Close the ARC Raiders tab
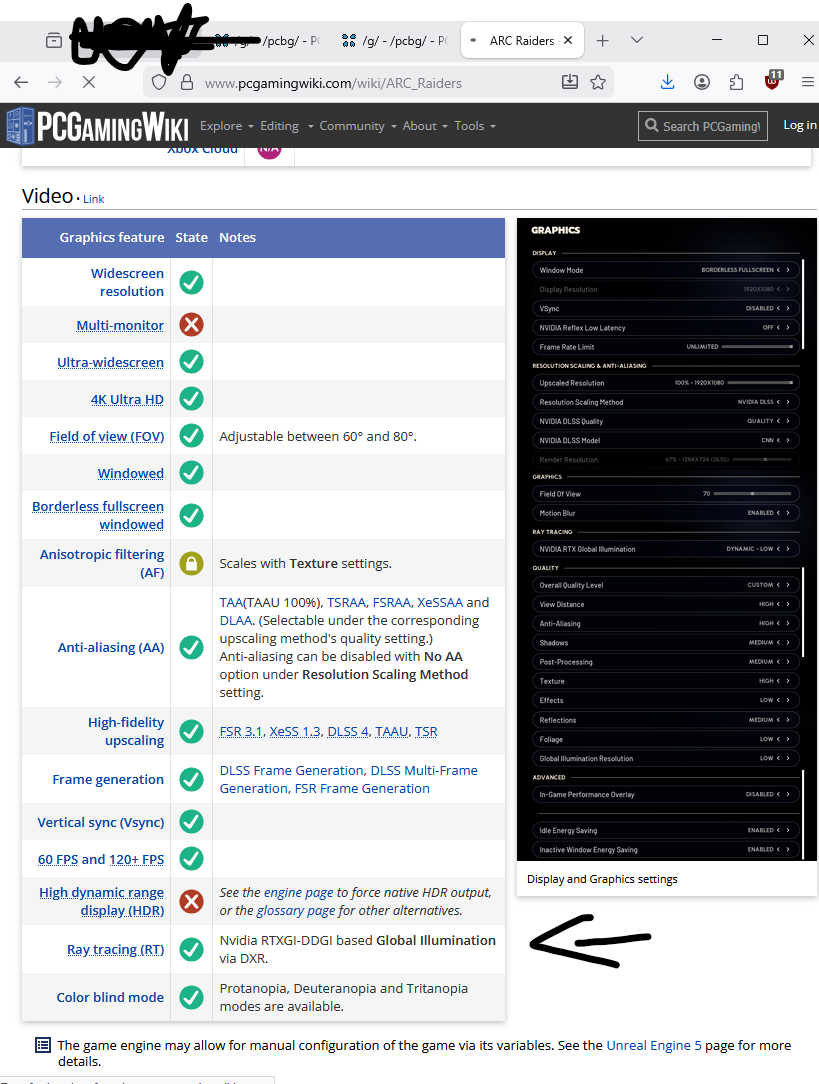 [568, 40]
